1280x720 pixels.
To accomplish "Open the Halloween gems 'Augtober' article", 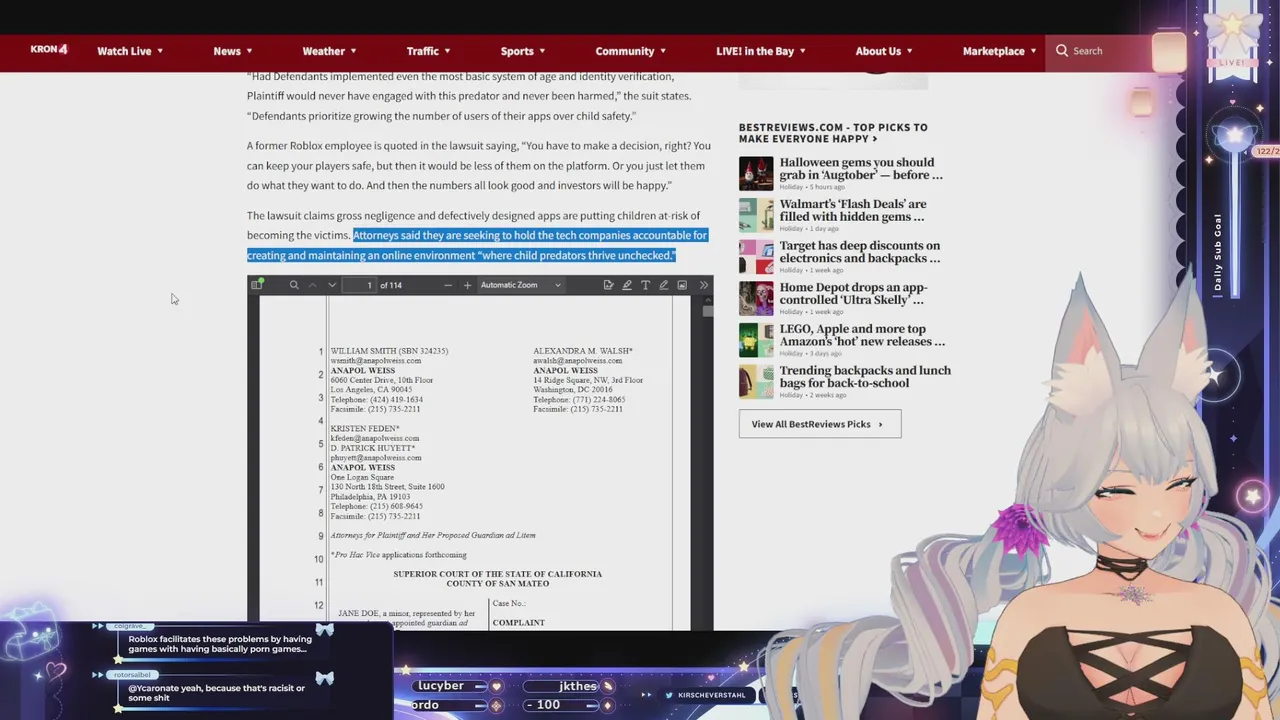I will pyautogui.click(x=860, y=168).
